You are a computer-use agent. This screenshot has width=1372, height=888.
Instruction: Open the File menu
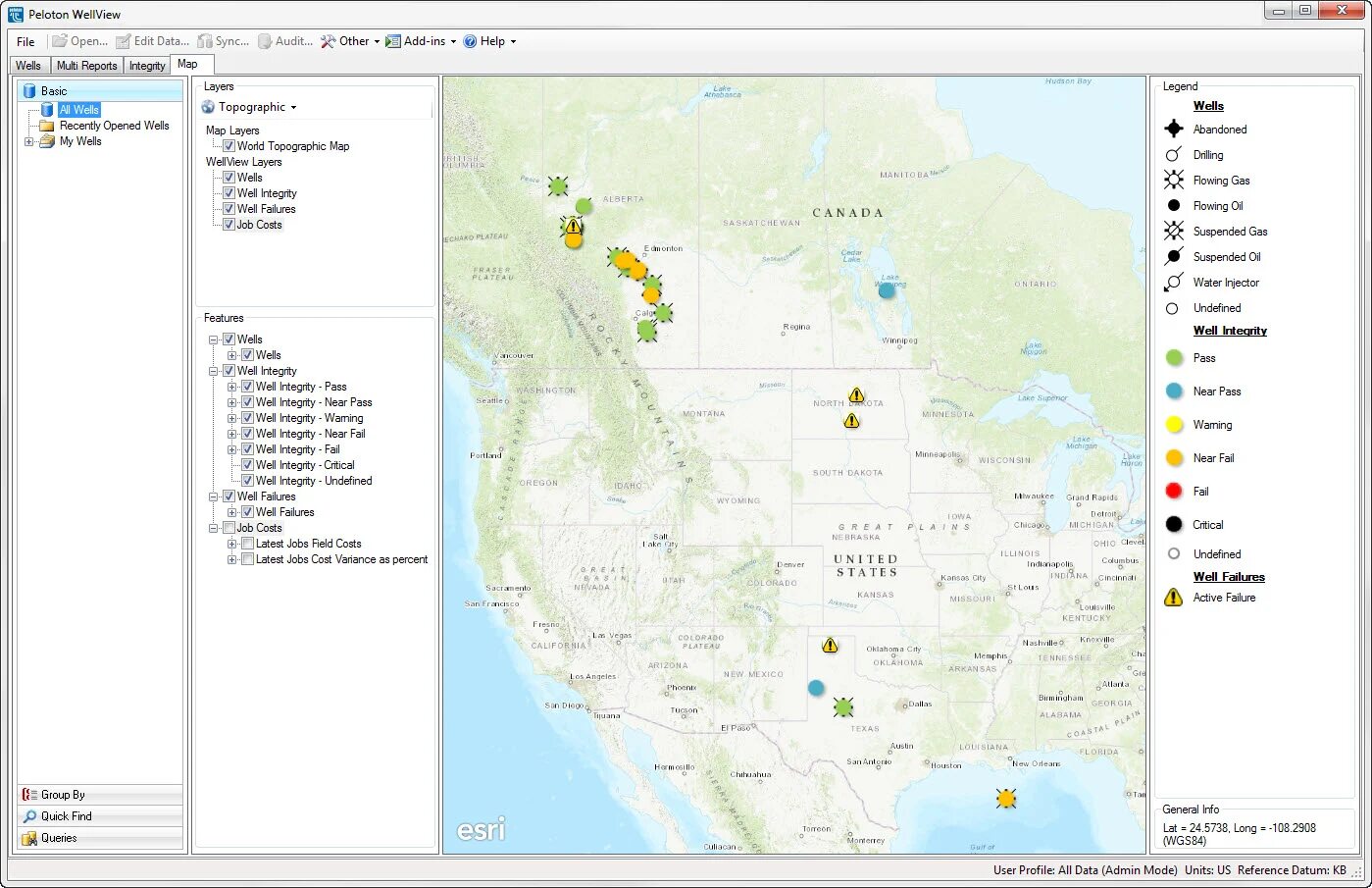[25, 41]
